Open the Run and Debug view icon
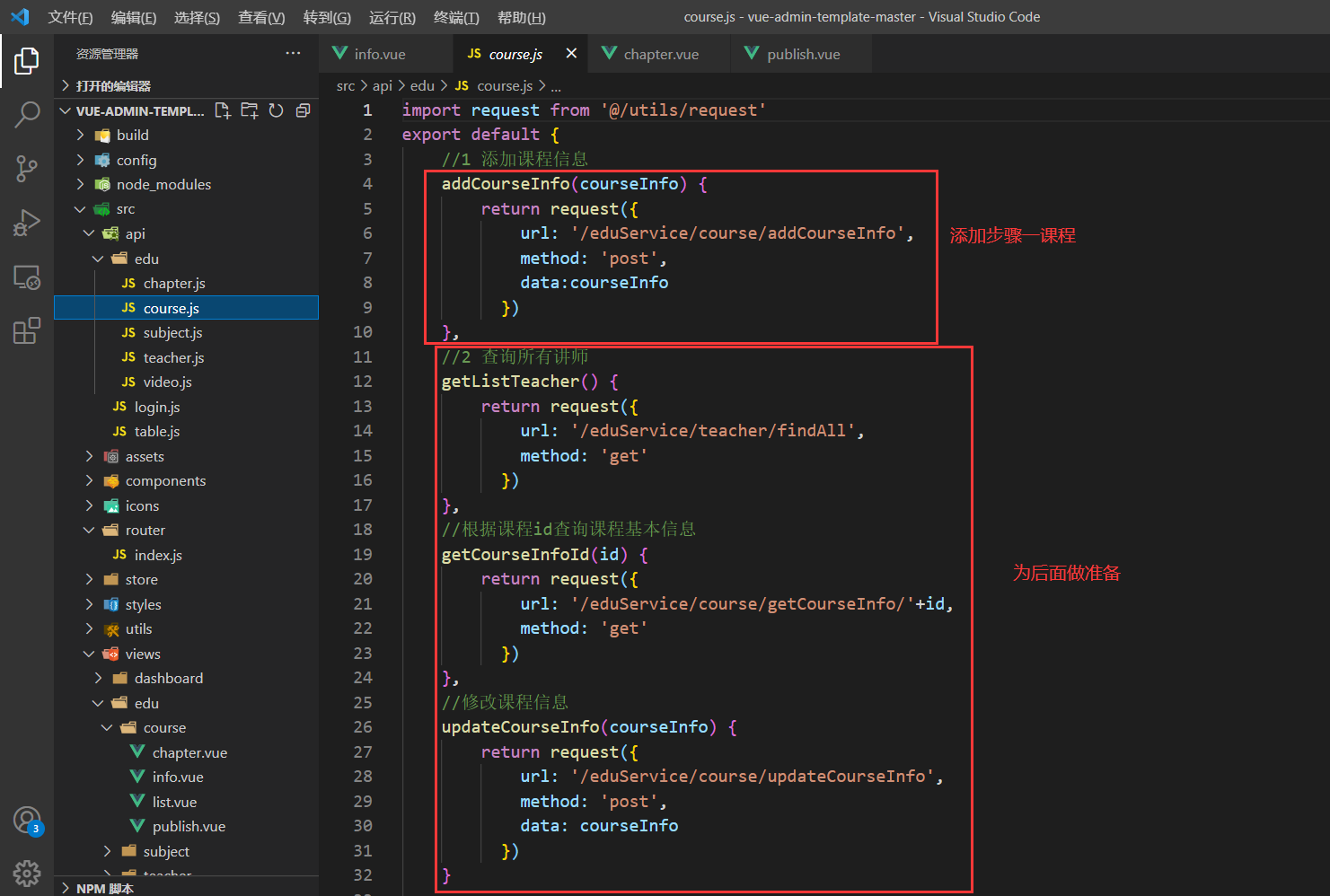1330x896 pixels. pos(27,222)
